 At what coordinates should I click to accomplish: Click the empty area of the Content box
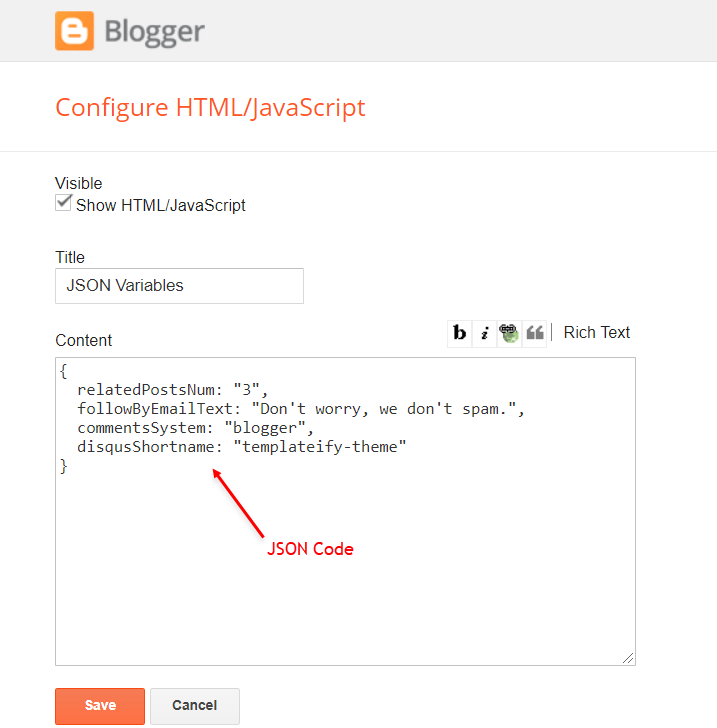[x=345, y=594]
